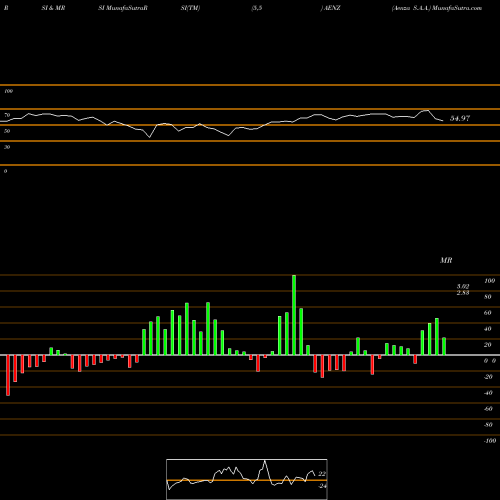
Task: Click the 'AENZ' ticker text in header
Action: (332, 8)
